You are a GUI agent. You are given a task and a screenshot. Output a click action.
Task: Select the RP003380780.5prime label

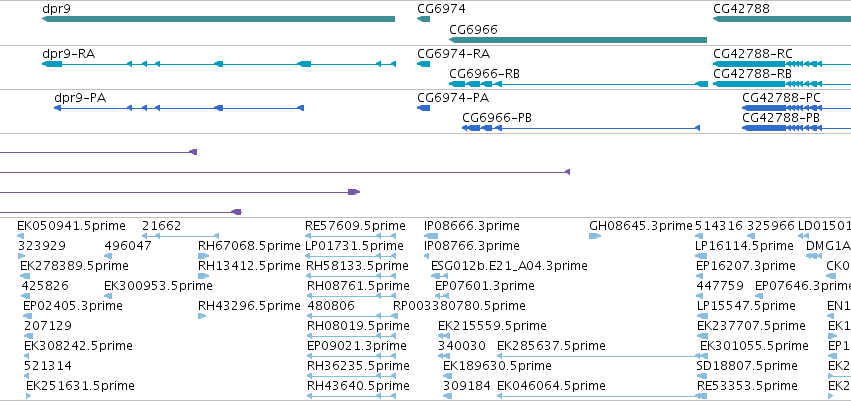459,305
